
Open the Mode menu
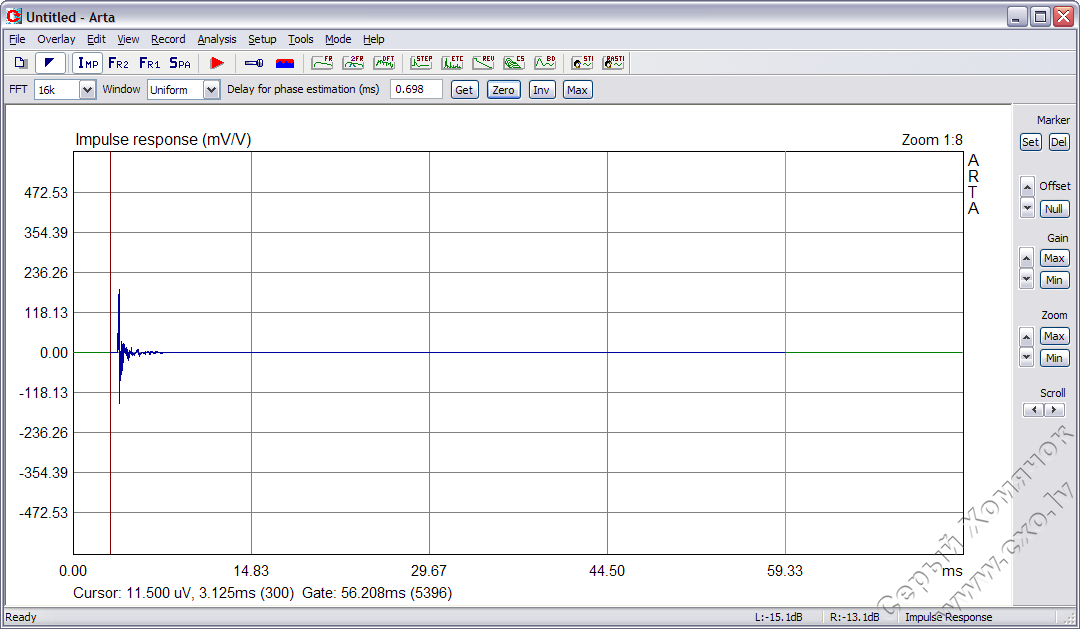[338, 39]
